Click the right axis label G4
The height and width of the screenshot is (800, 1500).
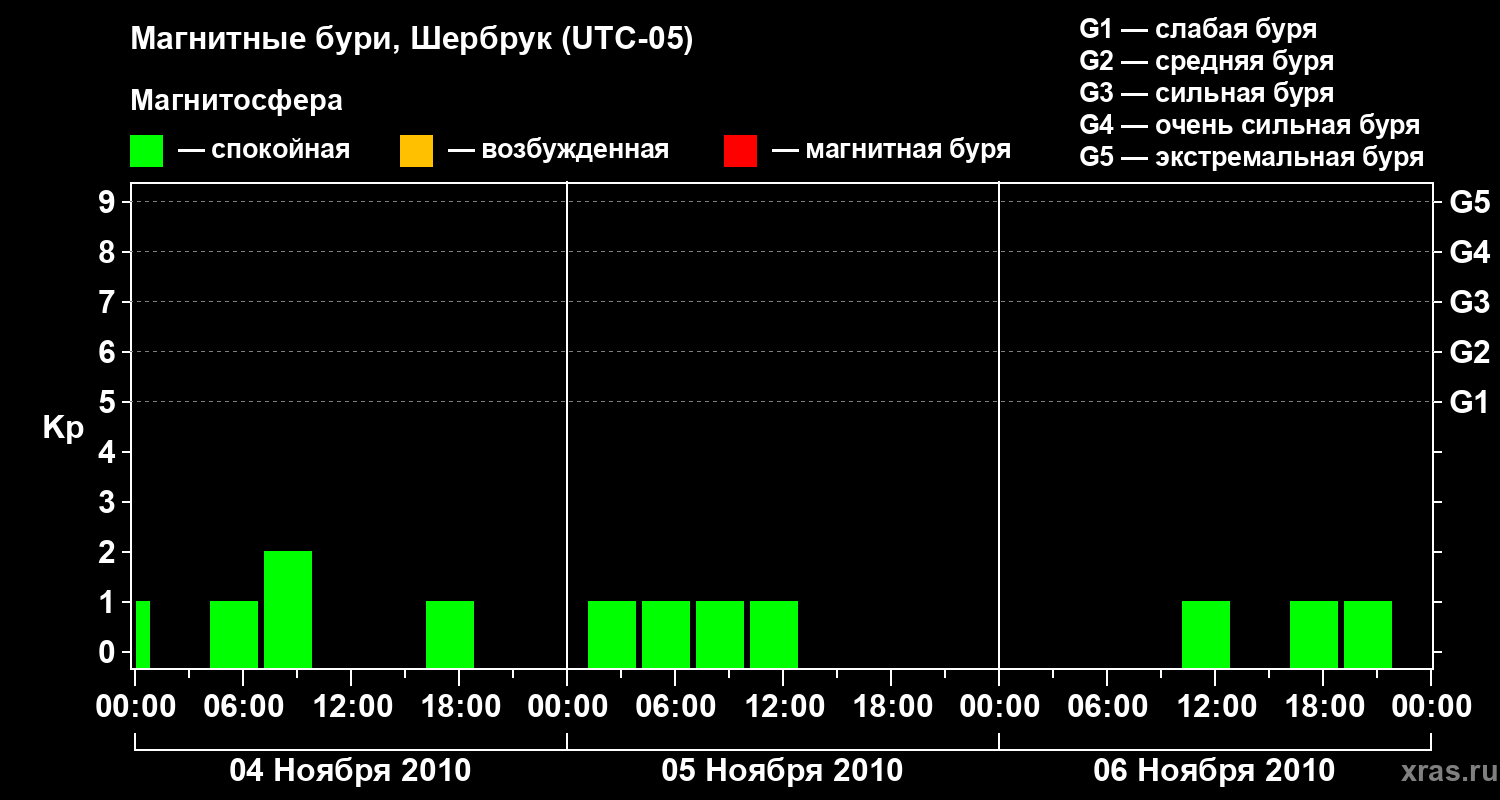click(1469, 252)
